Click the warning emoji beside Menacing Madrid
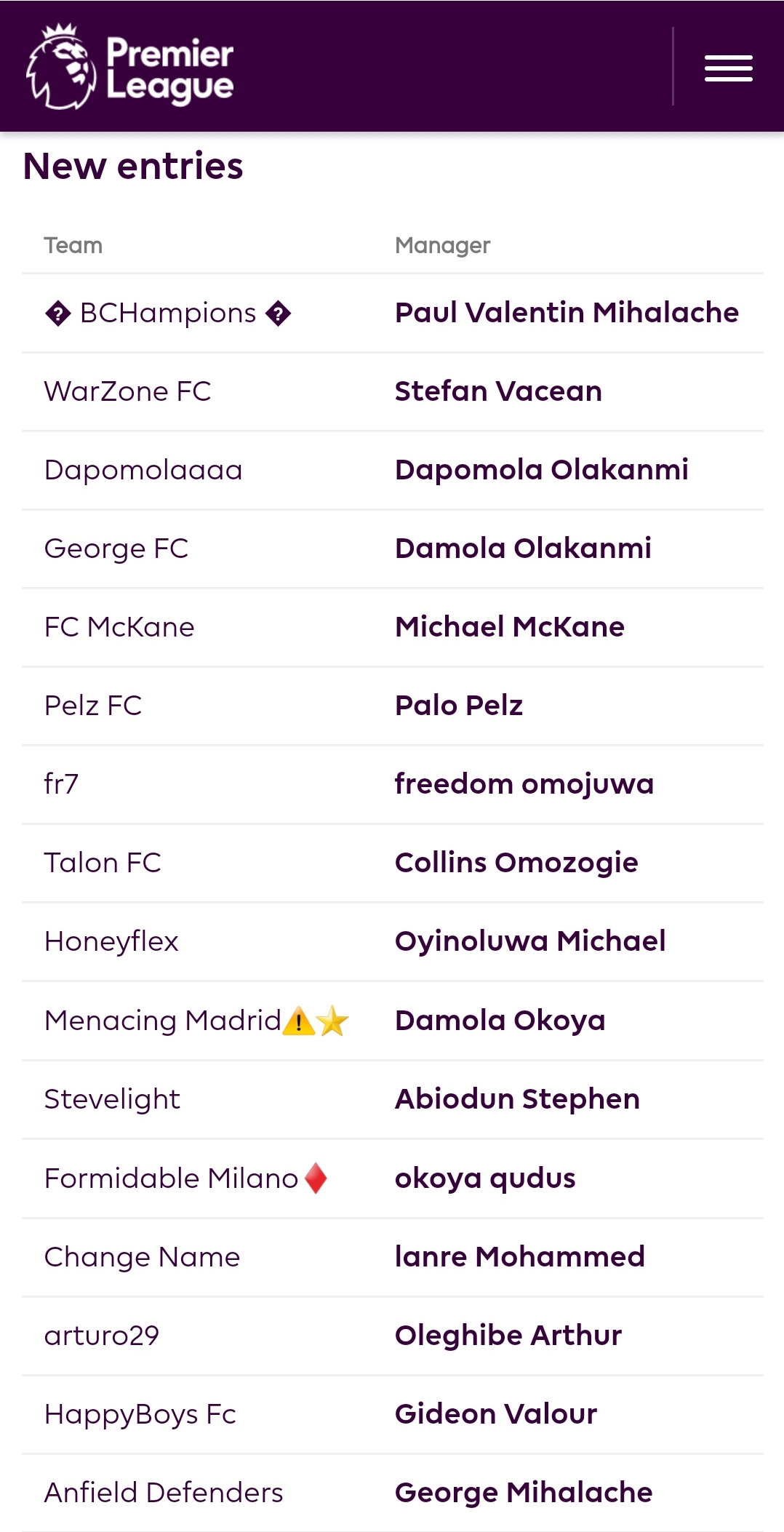 tap(298, 1021)
